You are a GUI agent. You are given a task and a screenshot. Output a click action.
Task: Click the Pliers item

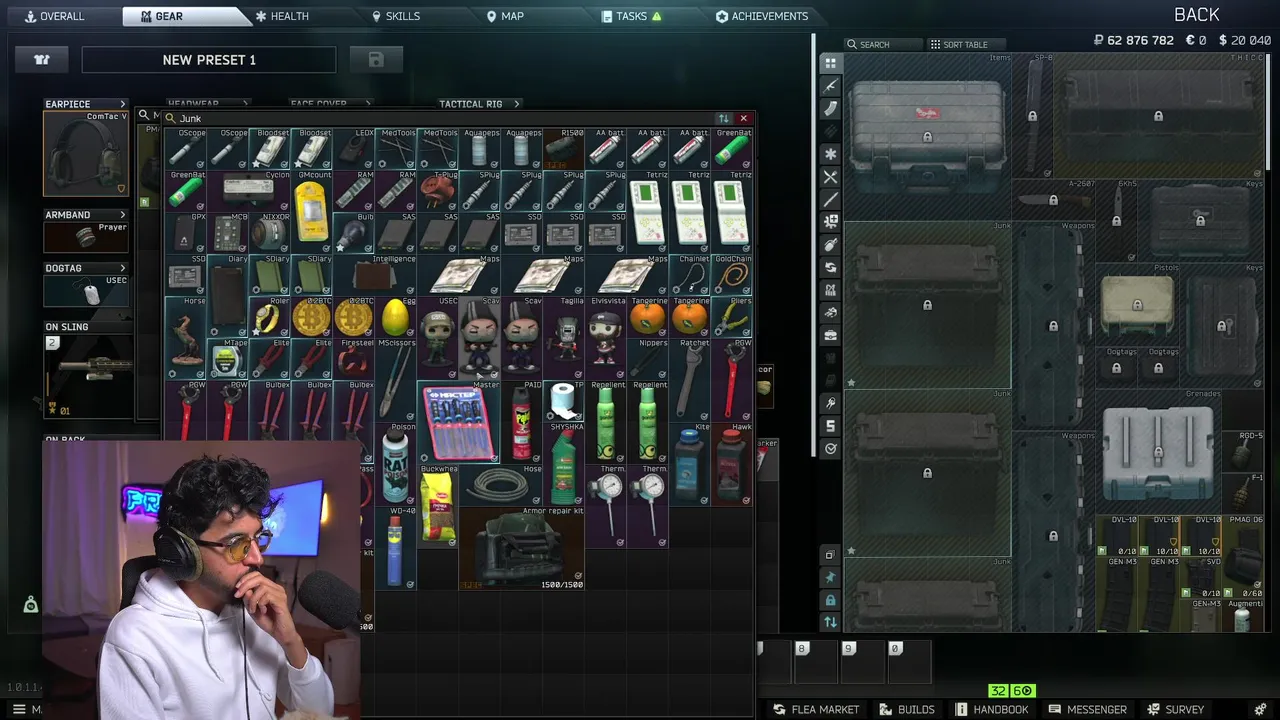pyautogui.click(x=731, y=317)
